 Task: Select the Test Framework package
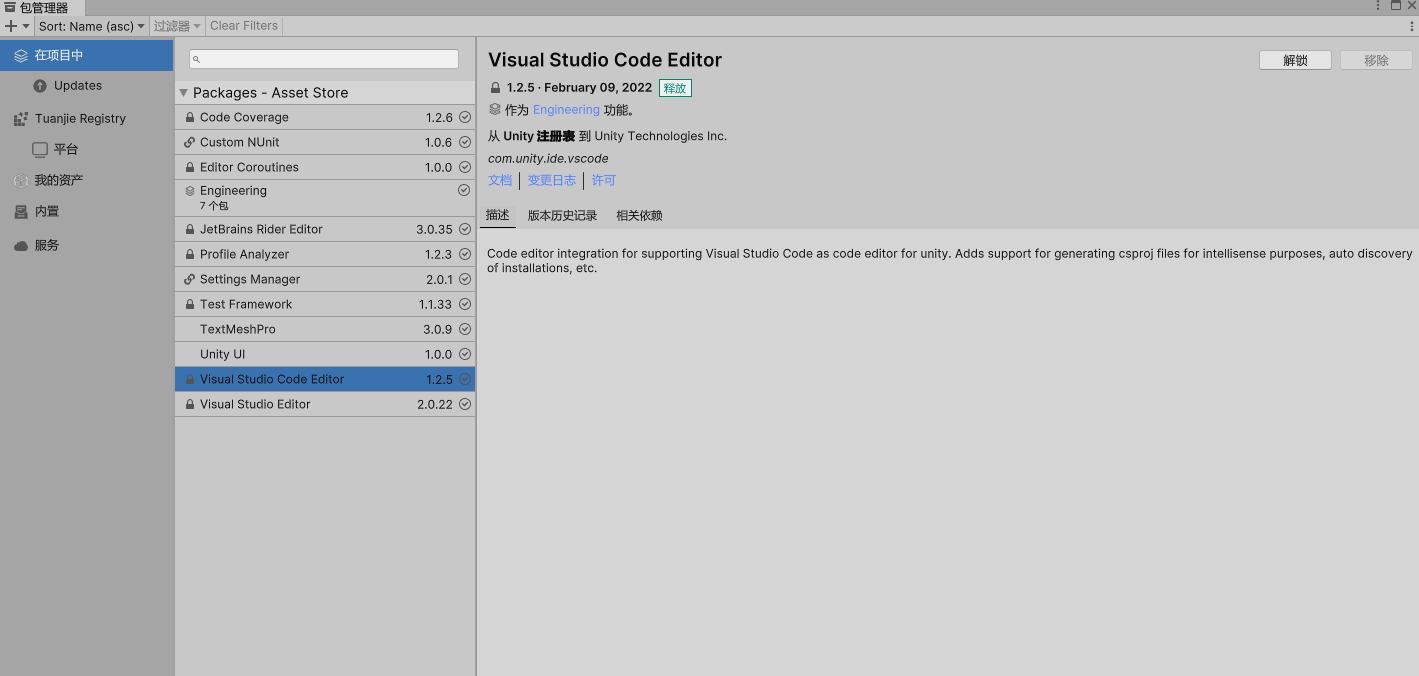click(x=325, y=304)
